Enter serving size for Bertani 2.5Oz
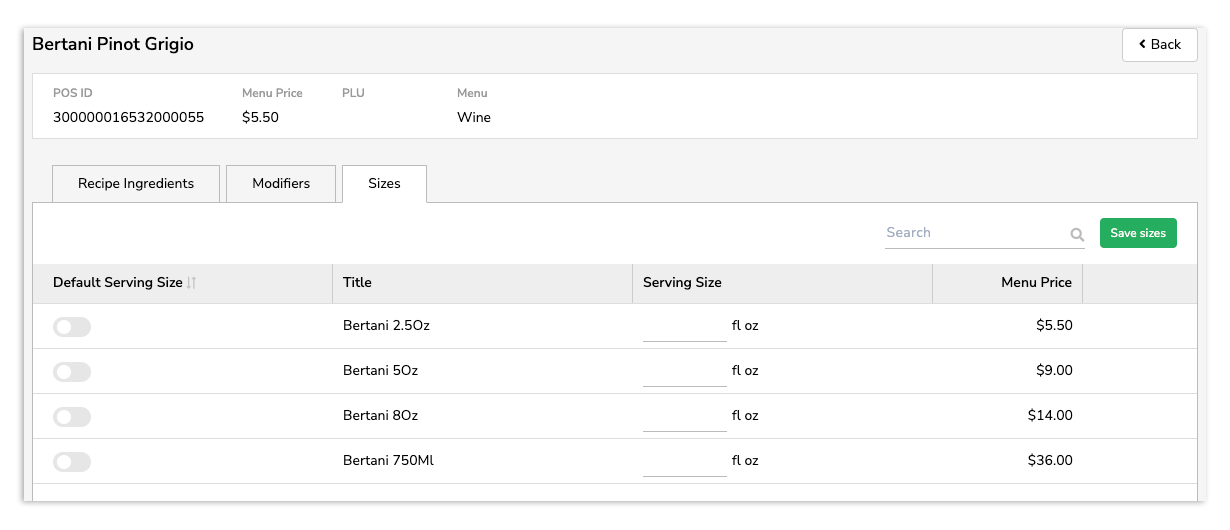 tap(684, 327)
